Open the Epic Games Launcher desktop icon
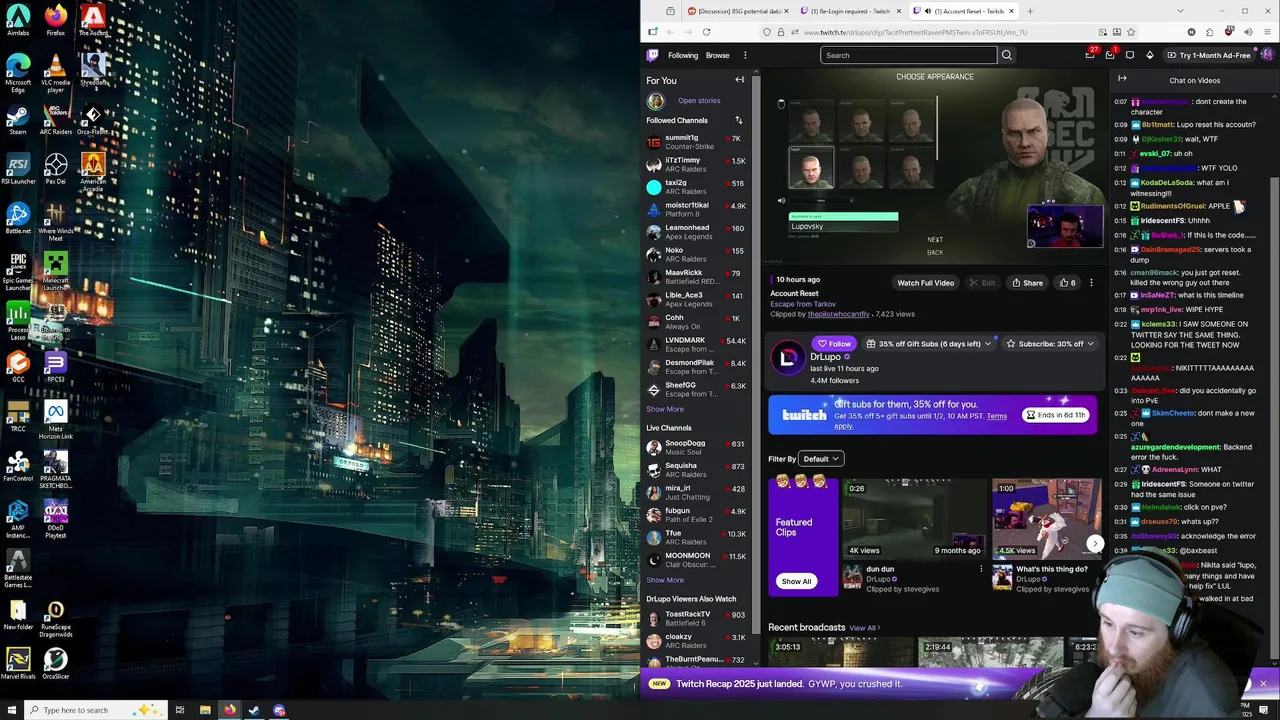Image resolution: width=1280 pixels, height=720 pixels. tap(18, 270)
